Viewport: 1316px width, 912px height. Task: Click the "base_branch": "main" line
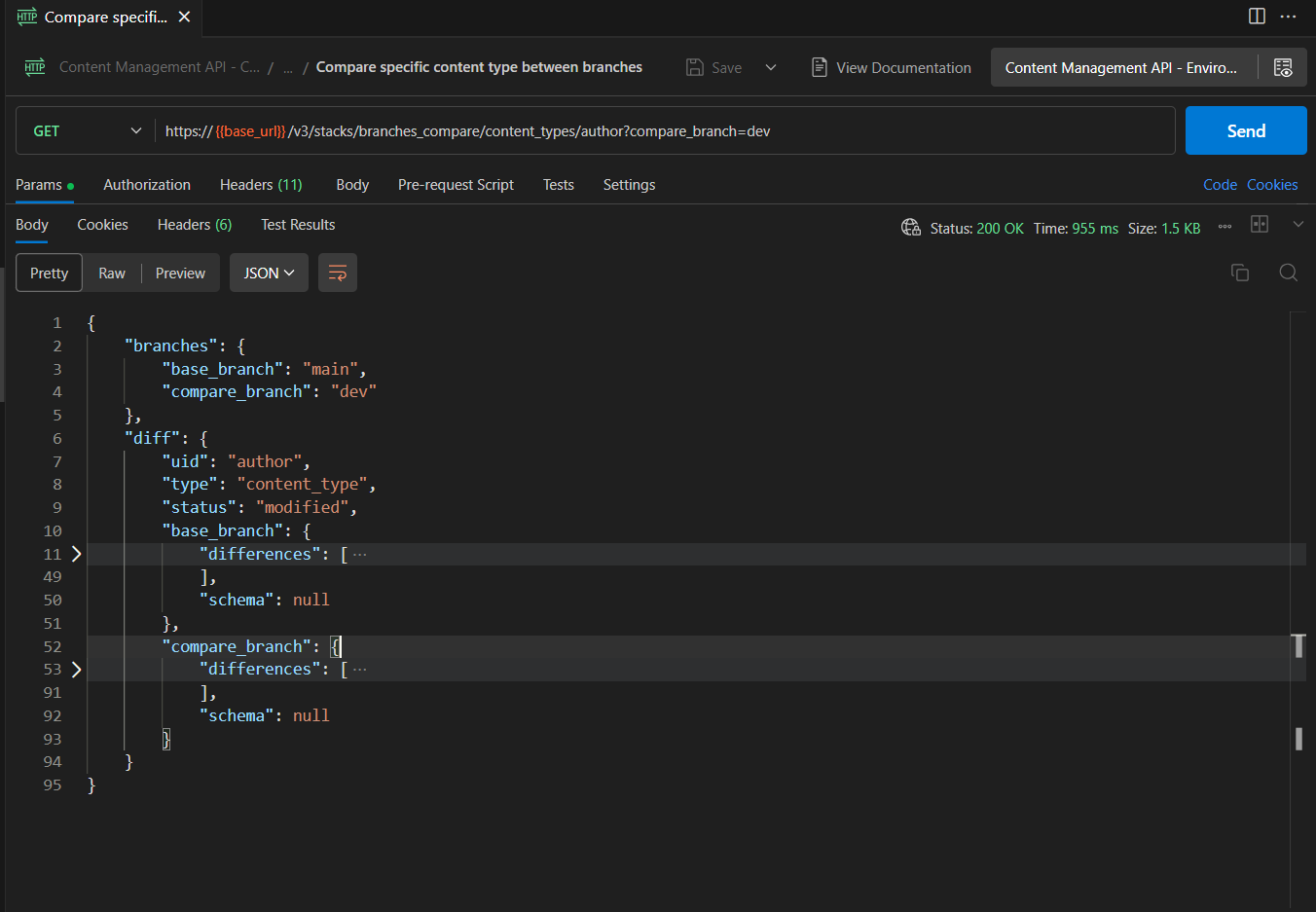[264, 369]
